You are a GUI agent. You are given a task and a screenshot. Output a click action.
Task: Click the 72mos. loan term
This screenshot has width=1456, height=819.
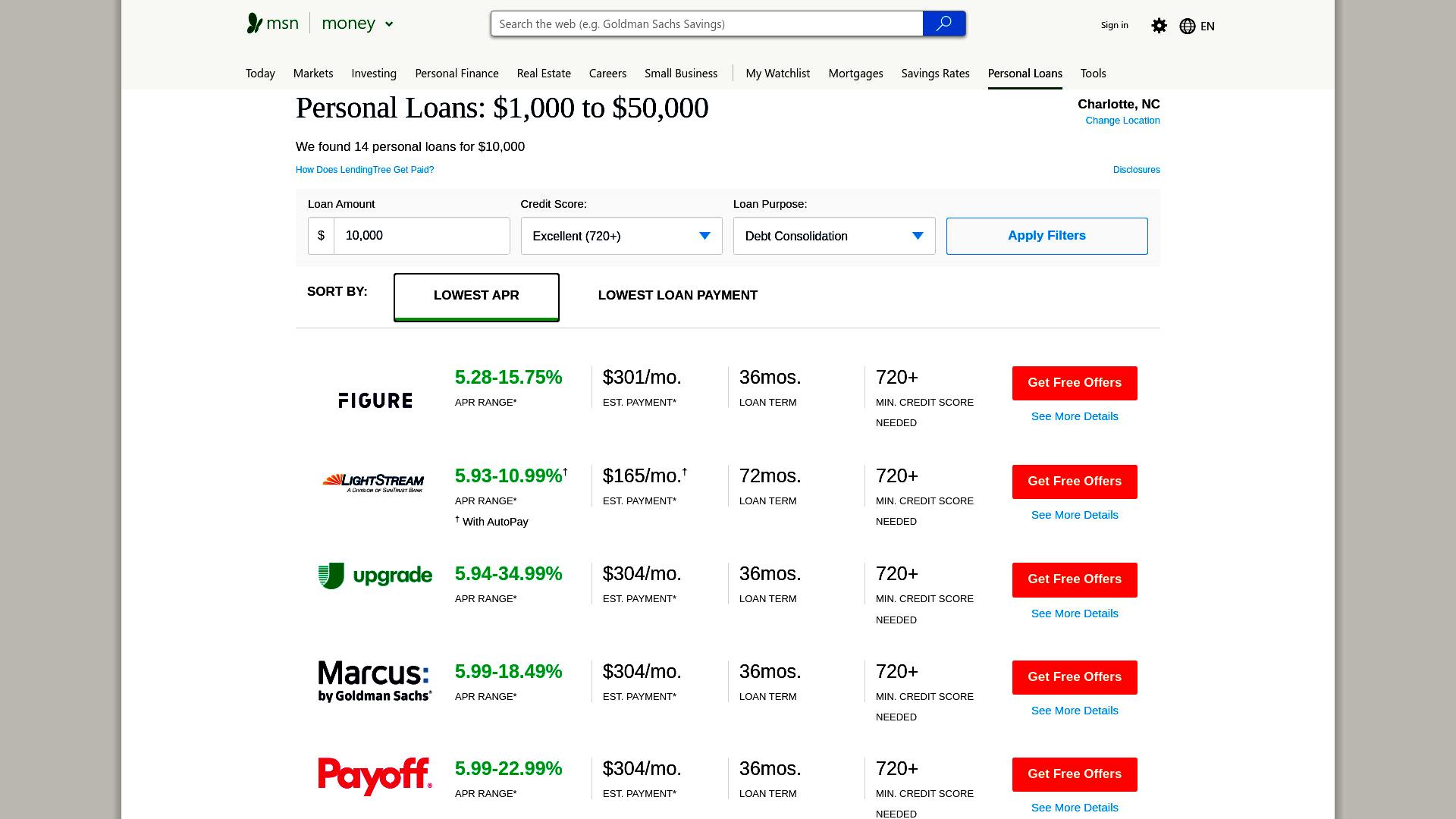click(x=770, y=476)
